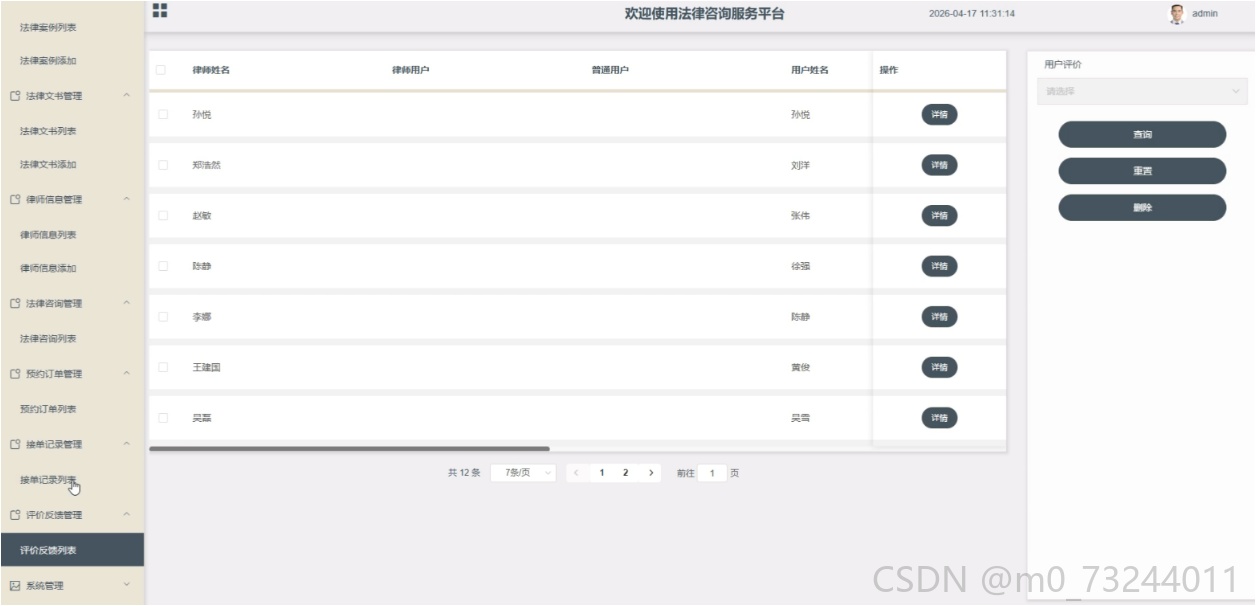
Task: Collapse 评价反馈管理 using its chevron
Action: (x=126, y=515)
